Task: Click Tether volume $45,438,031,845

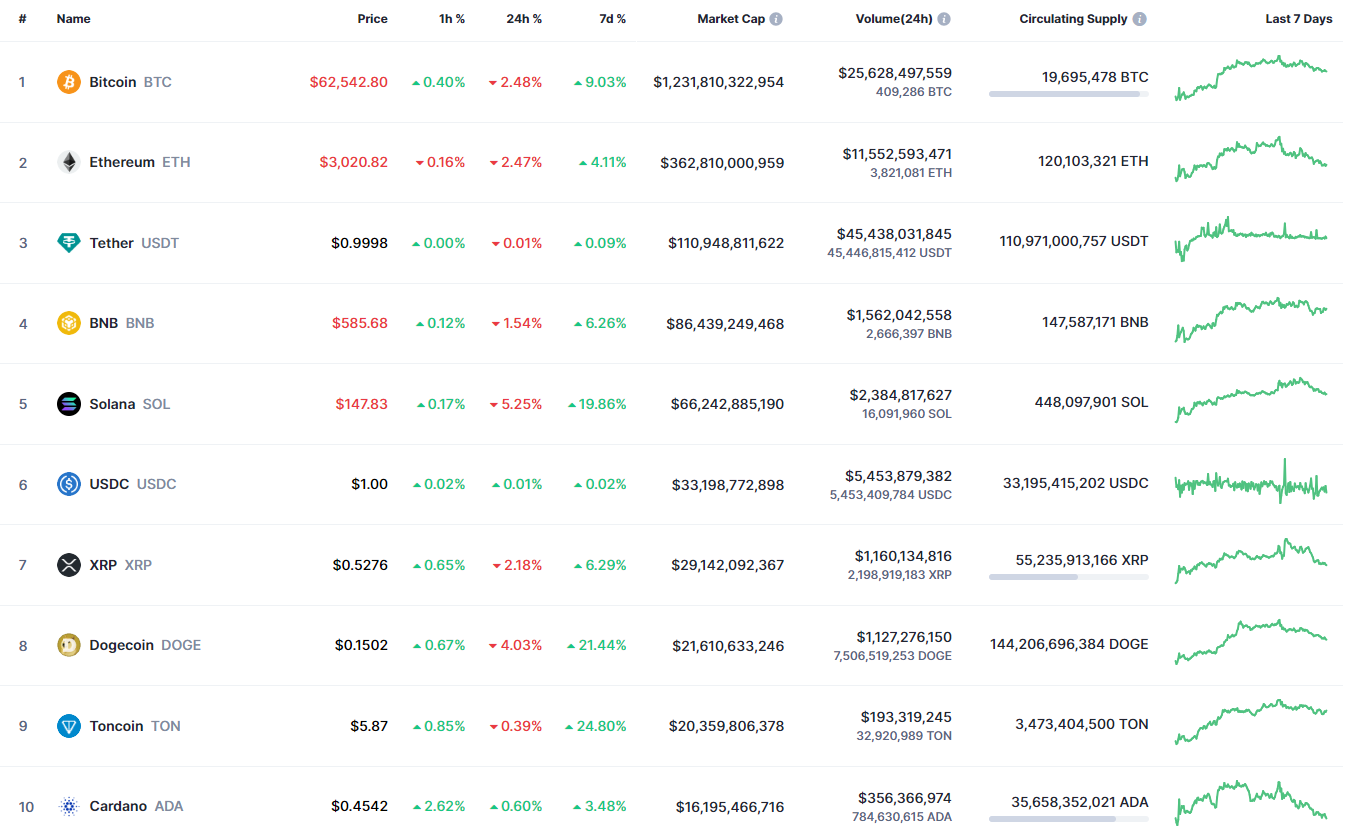Action: click(x=894, y=234)
